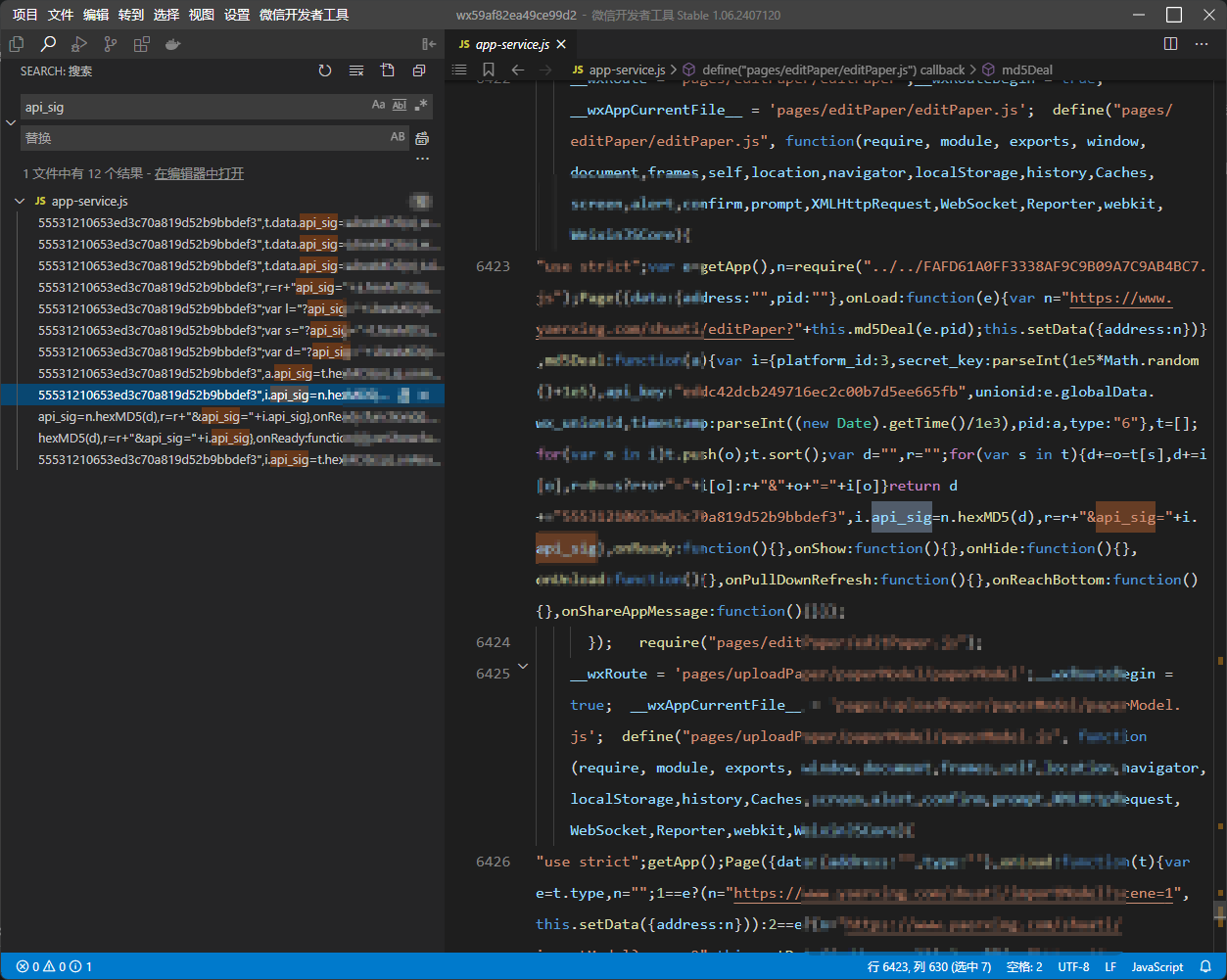1227x980 pixels.
Task: Select result containing a.api_sig=t.hex
Action: click(222, 373)
